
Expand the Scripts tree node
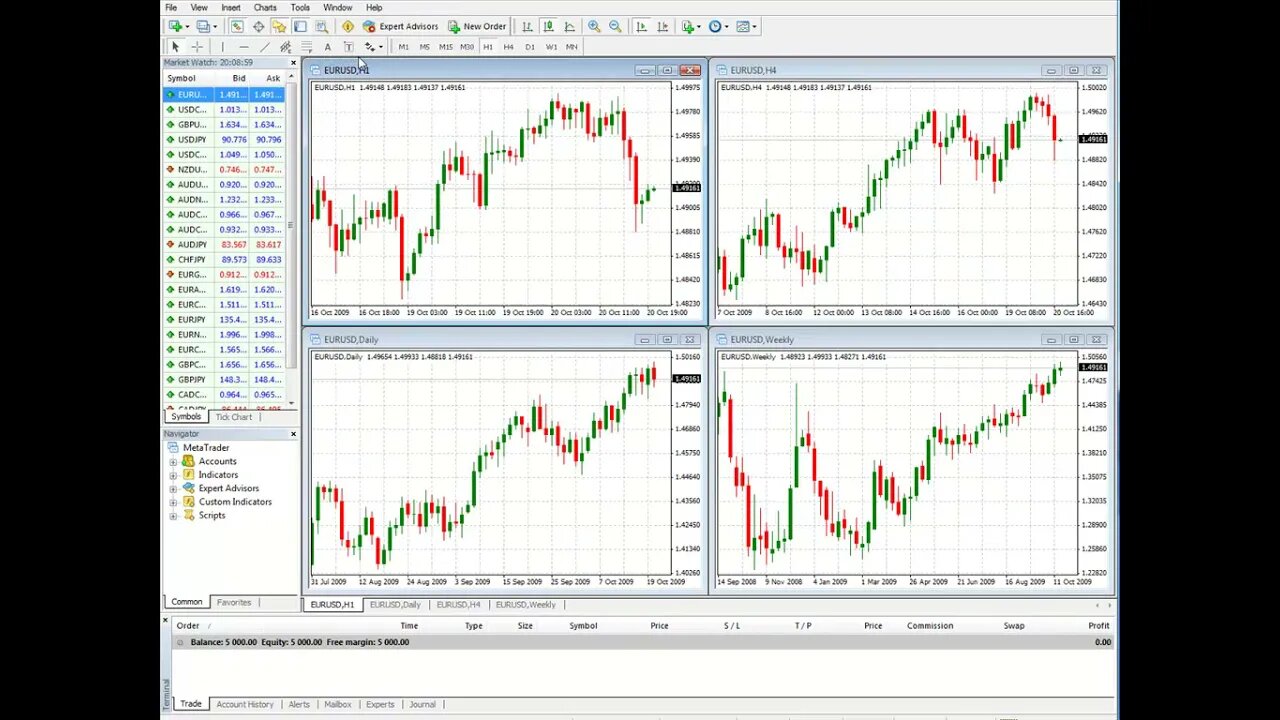[173, 516]
